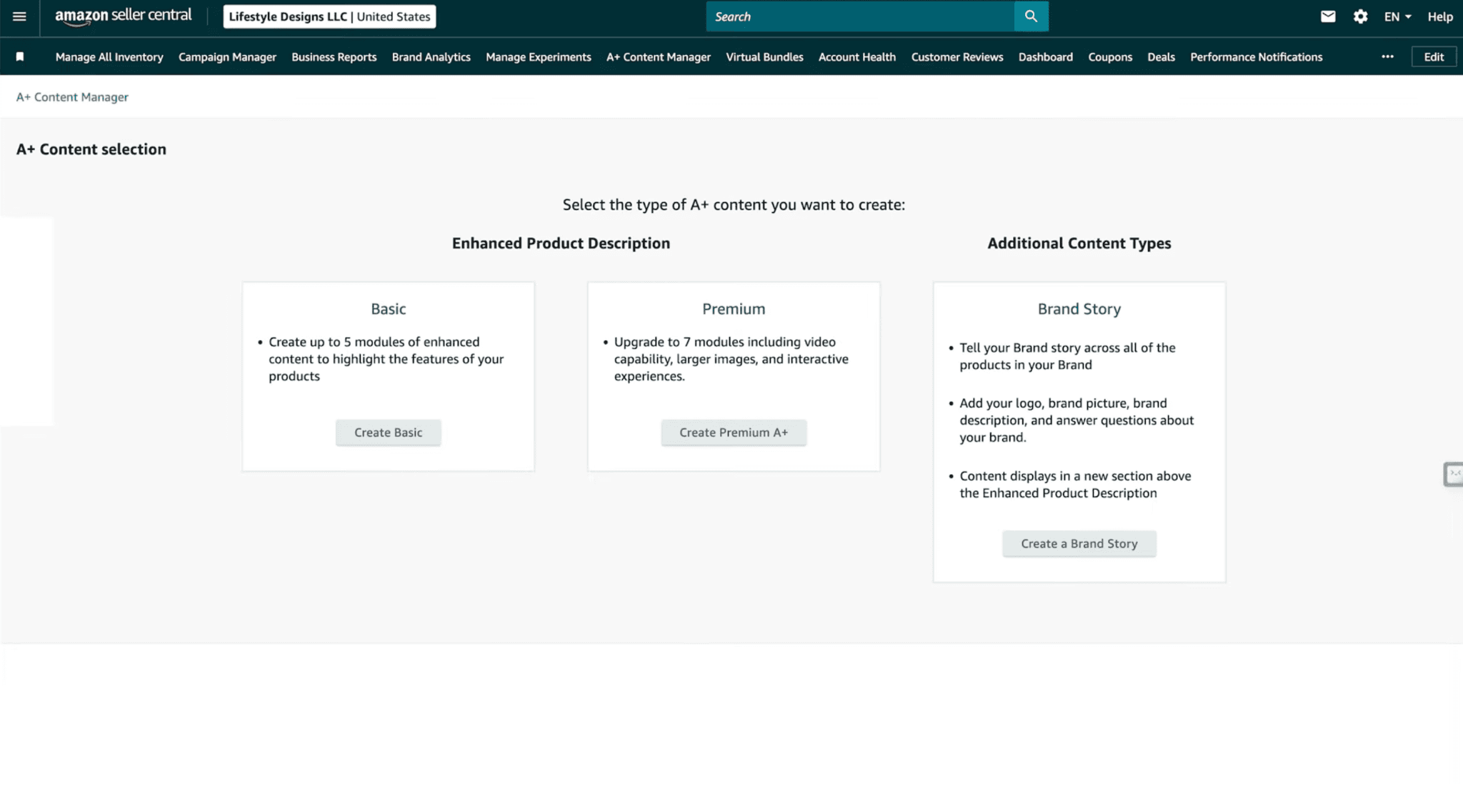Image resolution: width=1463 pixels, height=812 pixels.
Task: Open the EN language dropdown
Action: click(x=1397, y=16)
